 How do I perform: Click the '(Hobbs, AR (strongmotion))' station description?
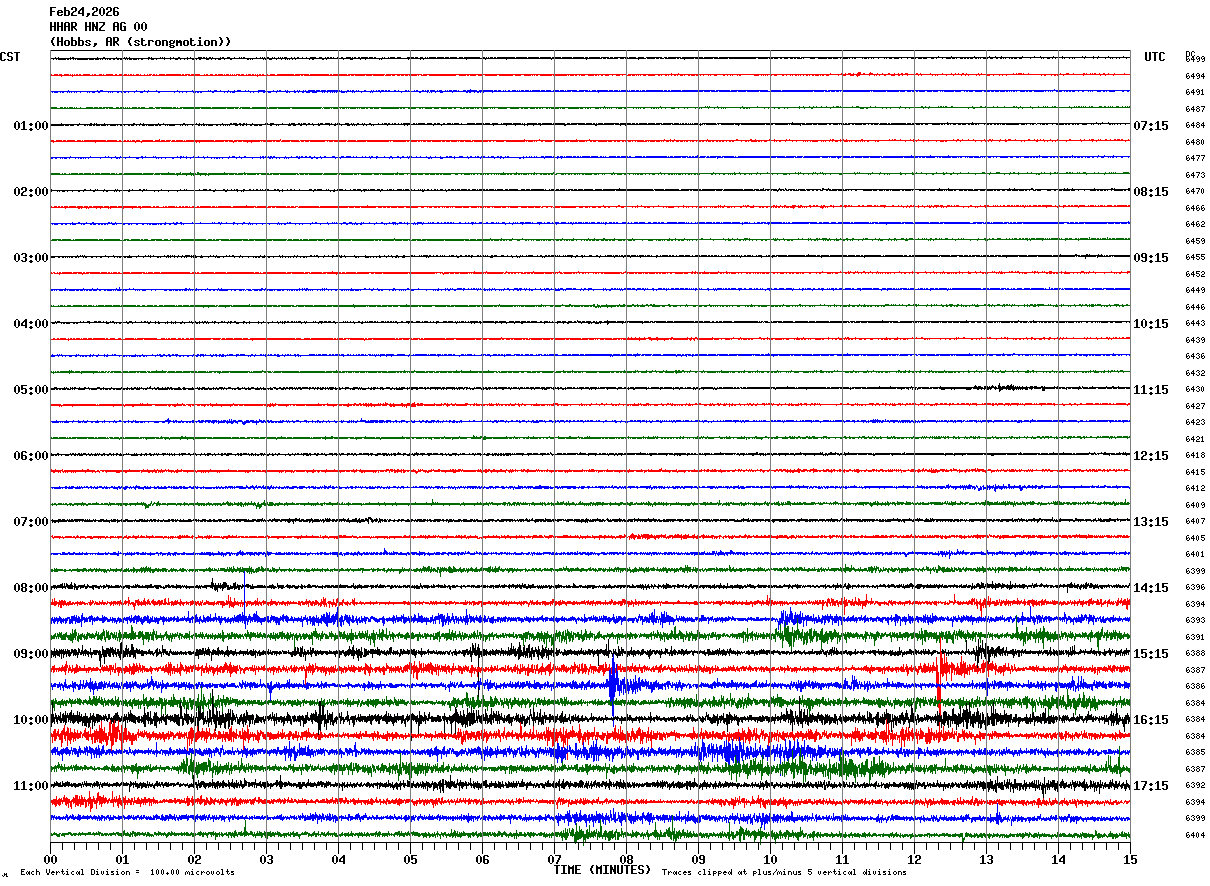tap(140, 42)
